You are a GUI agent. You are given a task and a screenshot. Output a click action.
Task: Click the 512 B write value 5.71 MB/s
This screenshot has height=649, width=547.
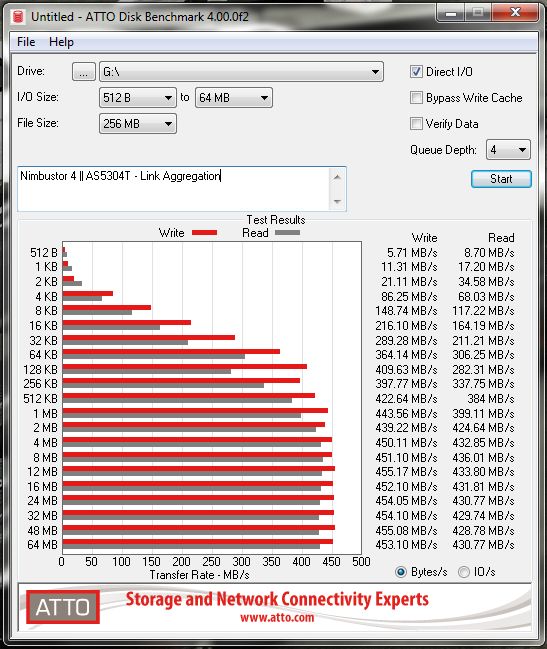point(412,252)
